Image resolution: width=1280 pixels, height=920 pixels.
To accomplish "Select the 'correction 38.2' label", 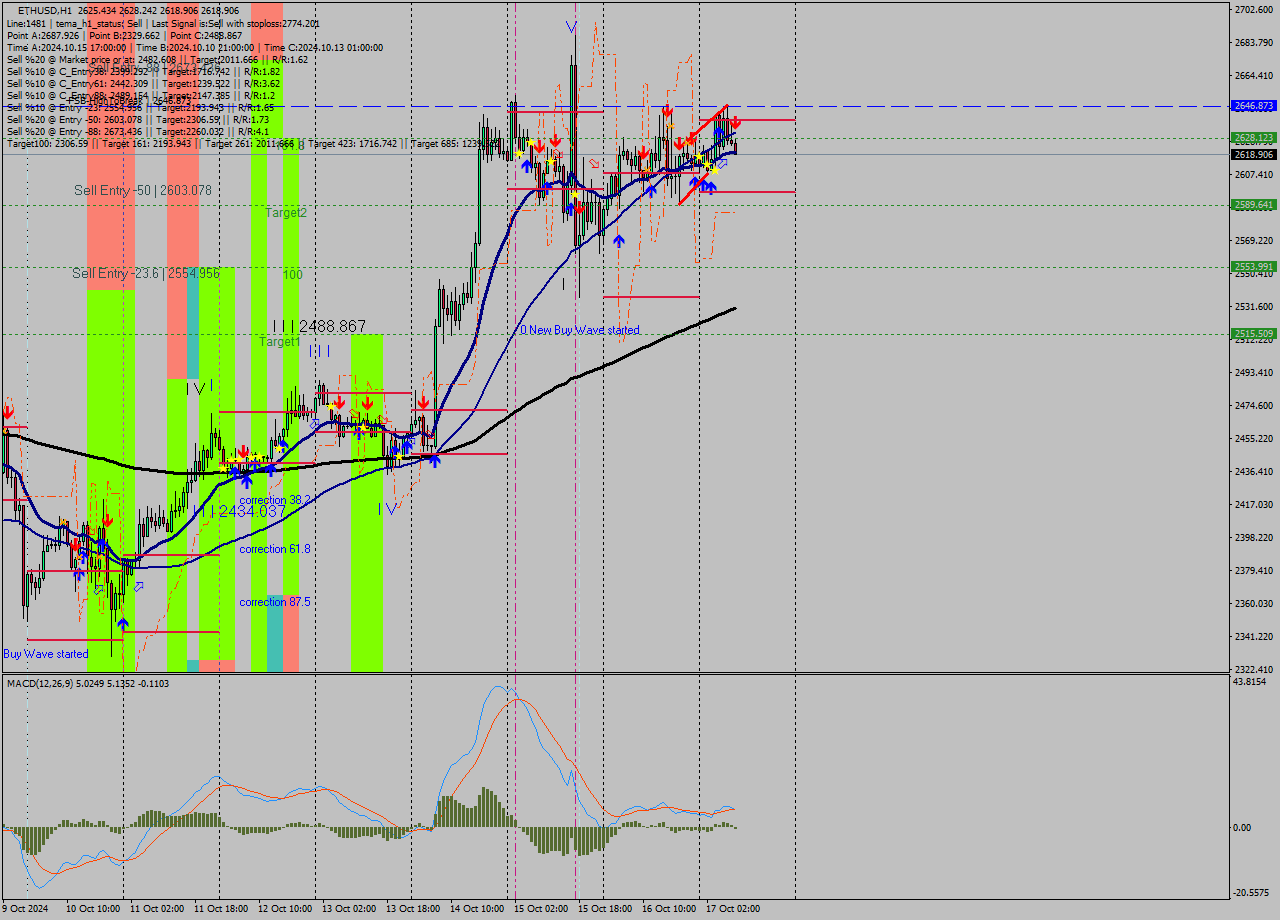I will click(277, 499).
